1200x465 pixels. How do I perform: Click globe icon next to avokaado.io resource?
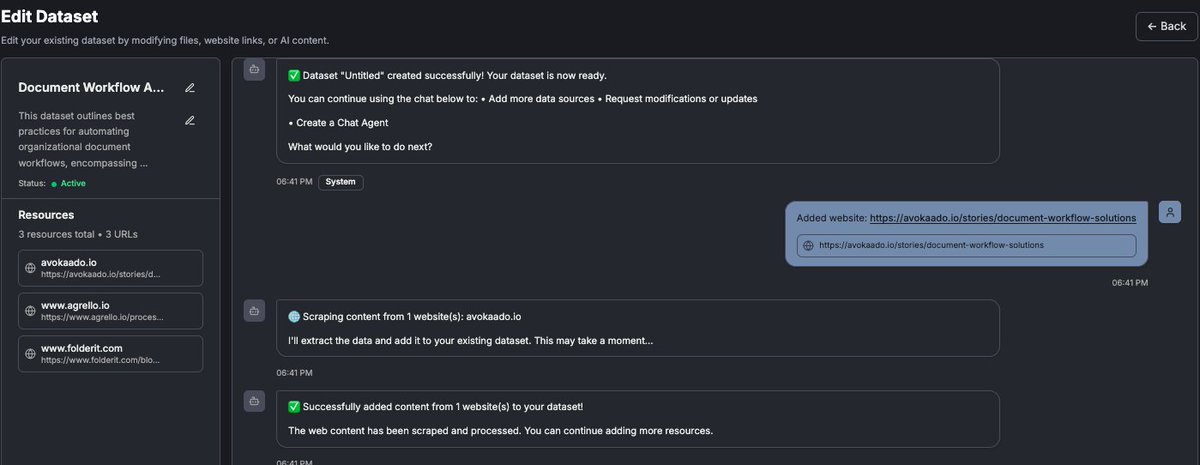tap(31, 268)
